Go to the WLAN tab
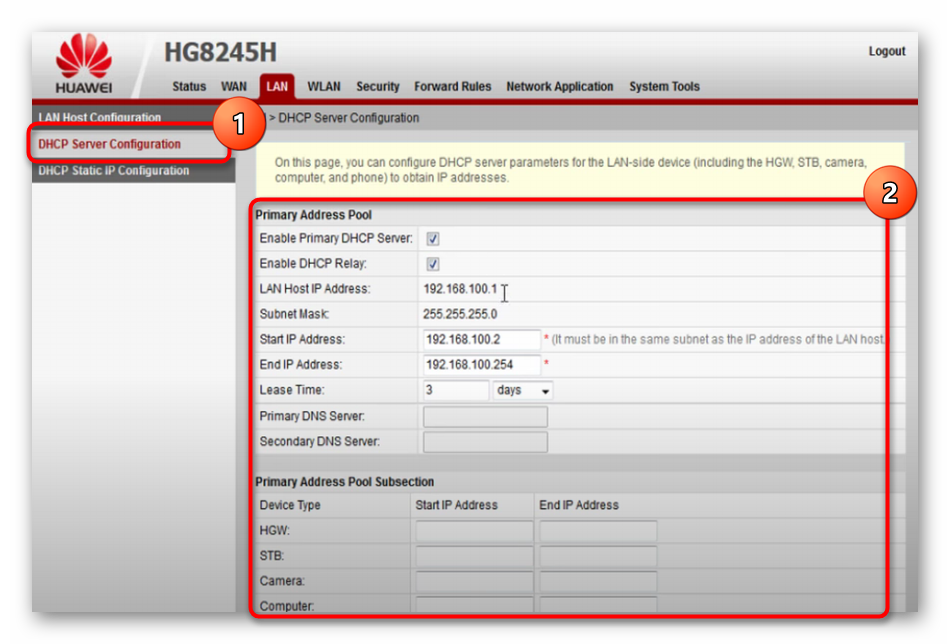 pos(324,87)
